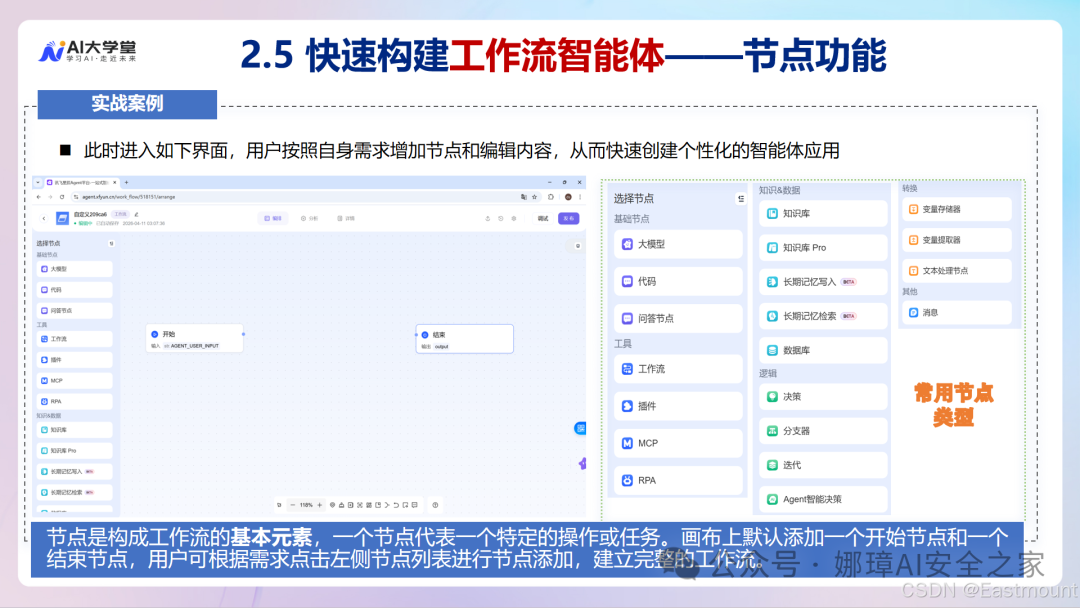The height and width of the screenshot is (608, 1080).
Task: Select the 结束 node on the canvas
Action: (x=465, y=339)
